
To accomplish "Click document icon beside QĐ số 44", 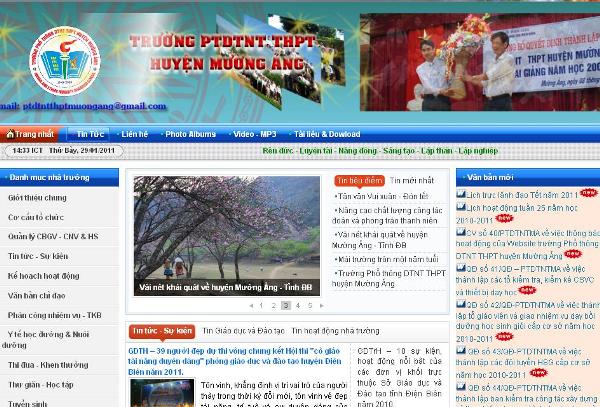I will point(461,386).
